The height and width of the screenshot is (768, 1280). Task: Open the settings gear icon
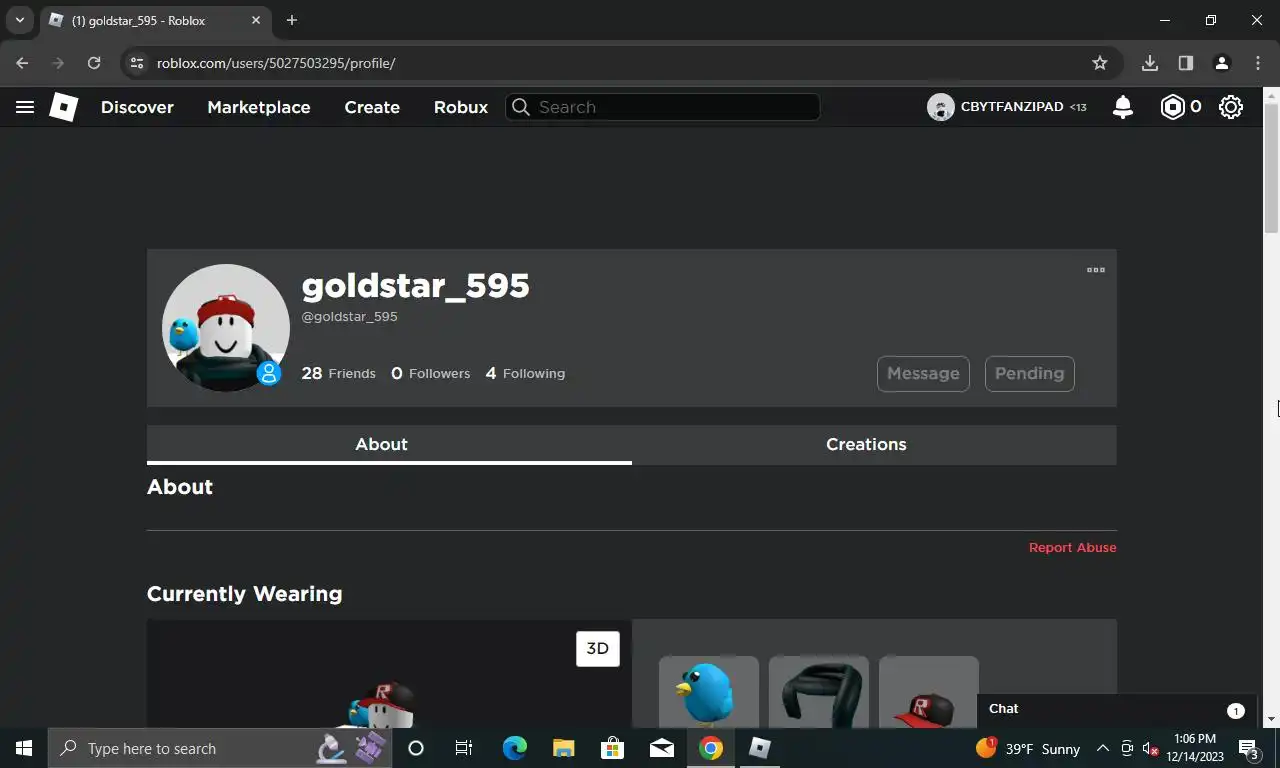[x=1231, y=107]
